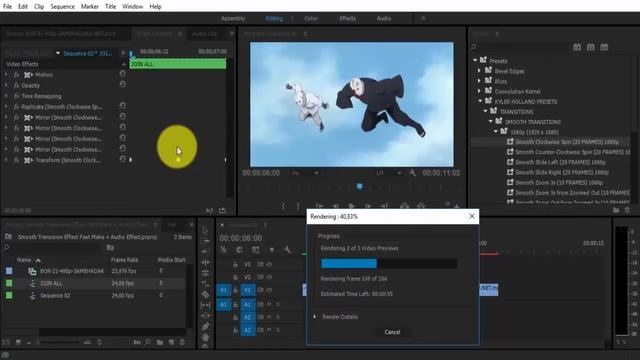Select the JOIN ALL sequence in Project panel
This screenshot has height=360, width=640.
[51, 283]
